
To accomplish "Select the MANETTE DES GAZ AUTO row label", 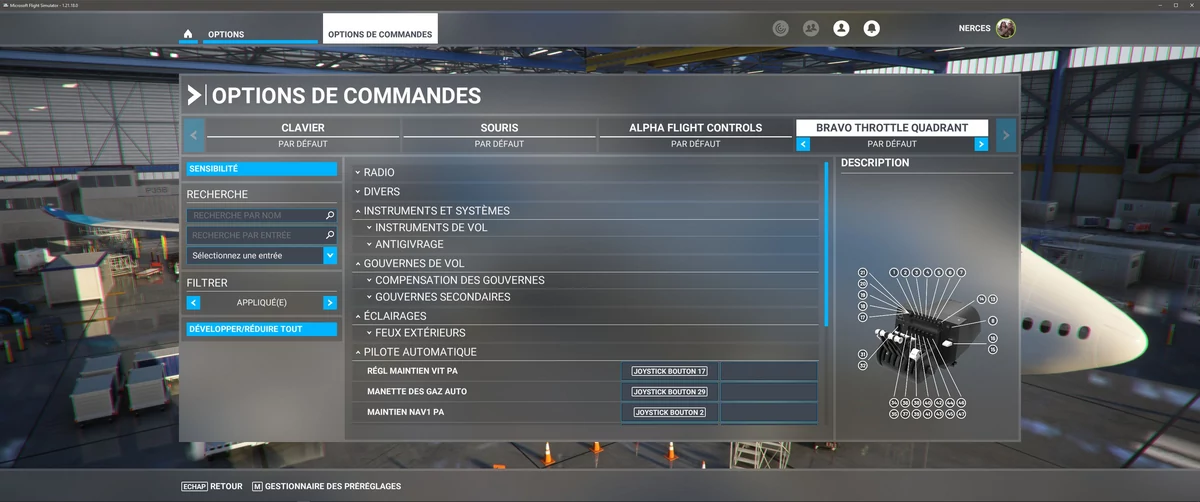I will point(417,392).
